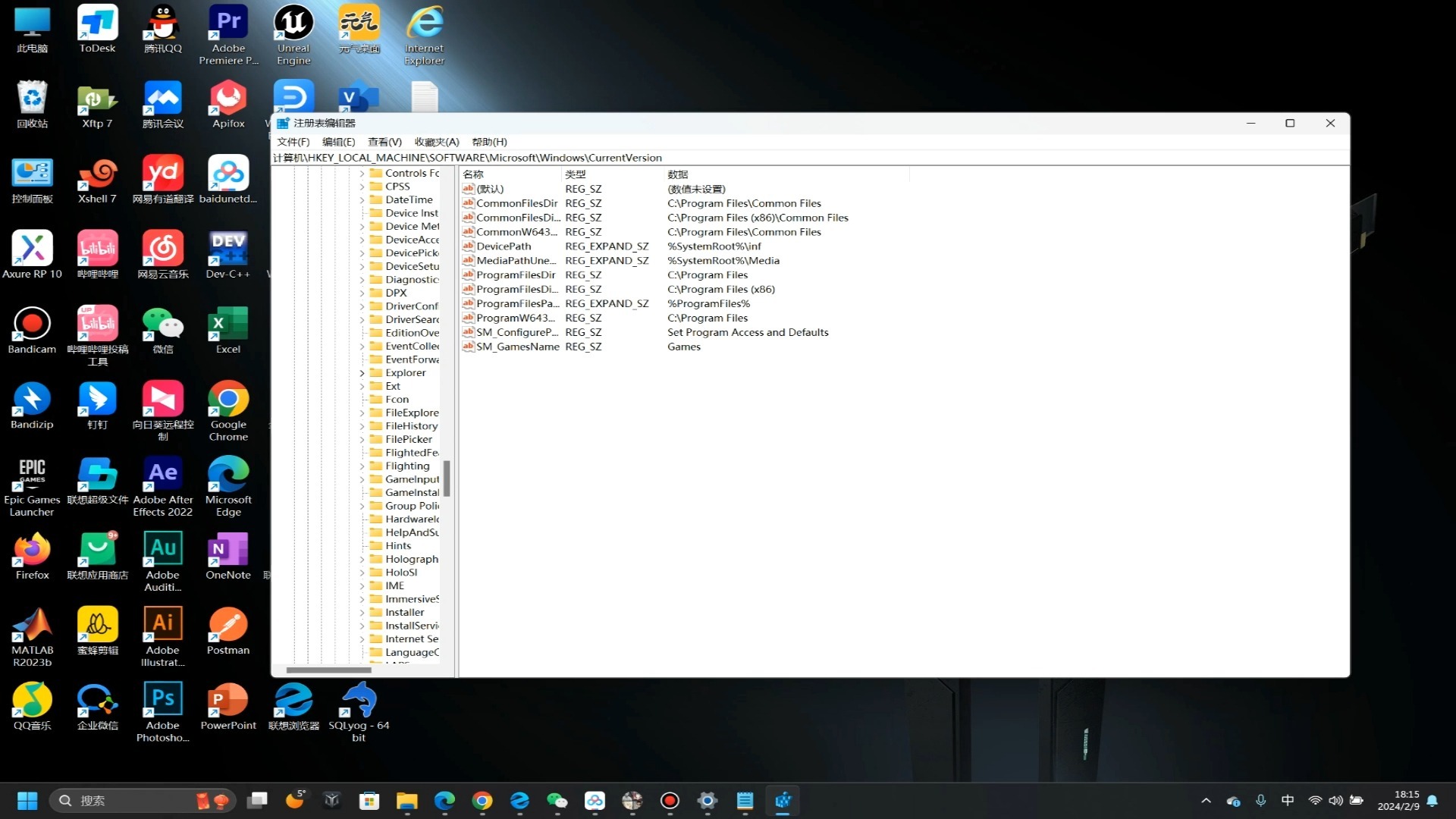Open Google Chrome from the taskbar

pos(482,801)
